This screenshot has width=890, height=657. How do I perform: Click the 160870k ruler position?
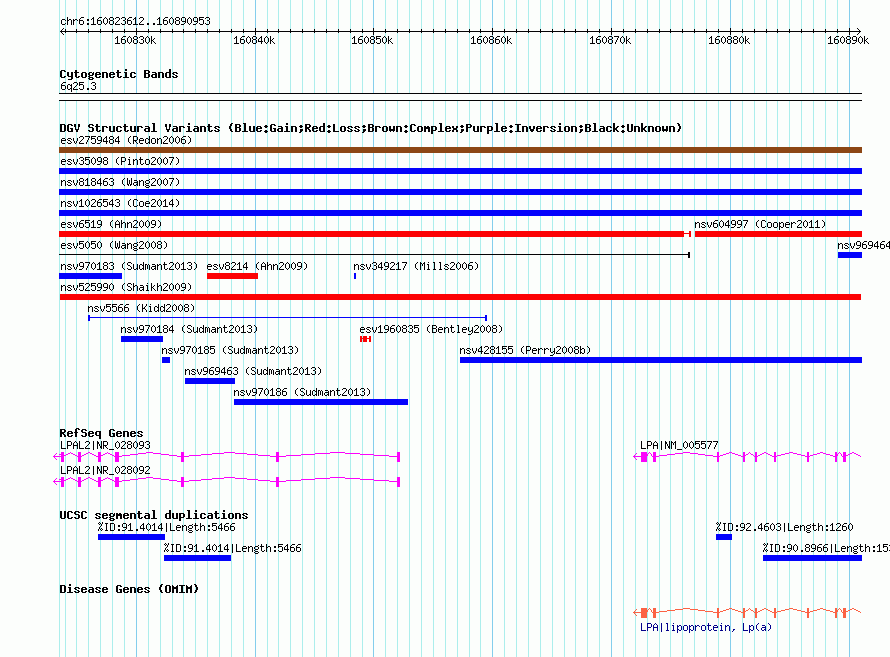coord(610,40)
